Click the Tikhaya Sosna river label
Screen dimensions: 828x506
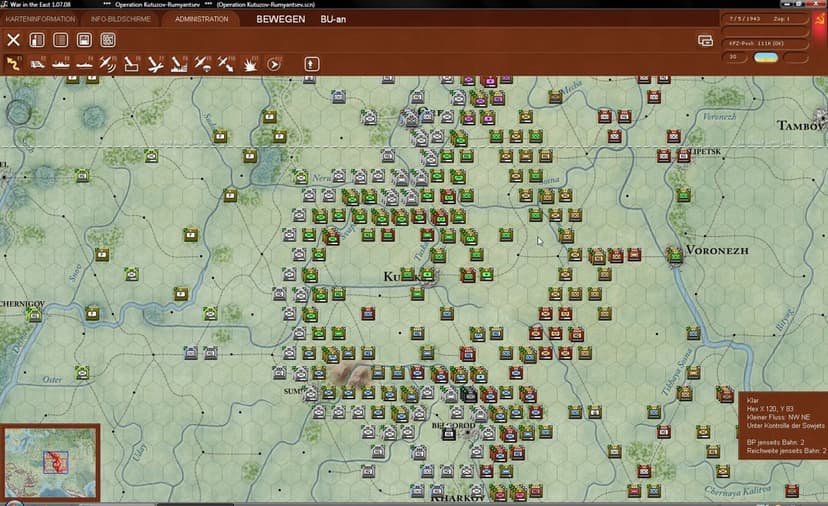[676, 372]
